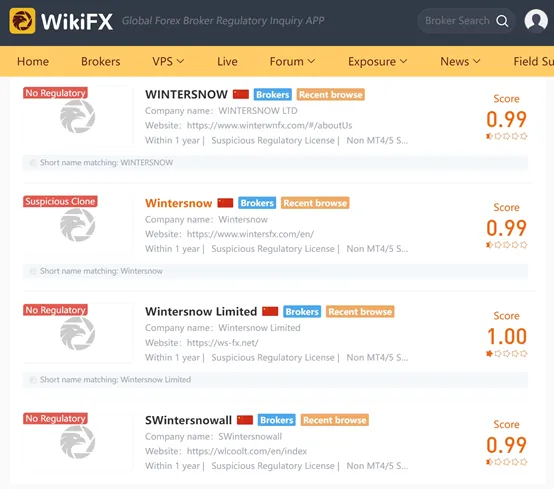The width and height of the screenshot is (554, 489).
Task: Click the WikiFX logo icon
Action: click(22, 21)
